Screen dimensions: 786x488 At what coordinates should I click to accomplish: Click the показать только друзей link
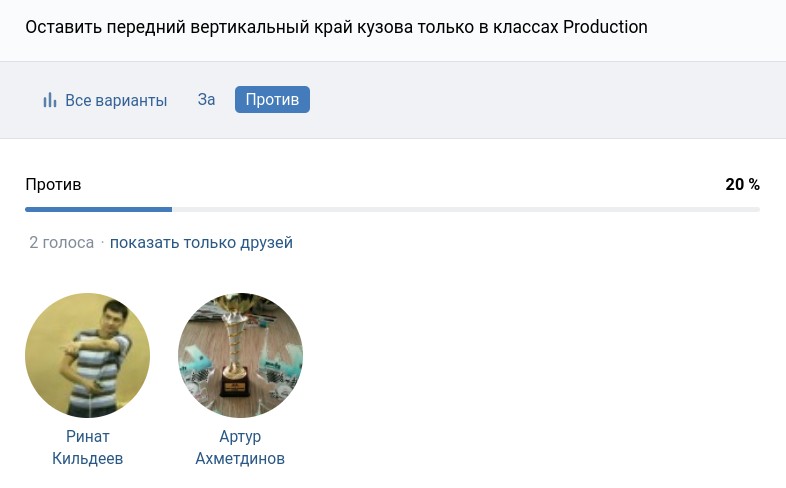[201, 242]
